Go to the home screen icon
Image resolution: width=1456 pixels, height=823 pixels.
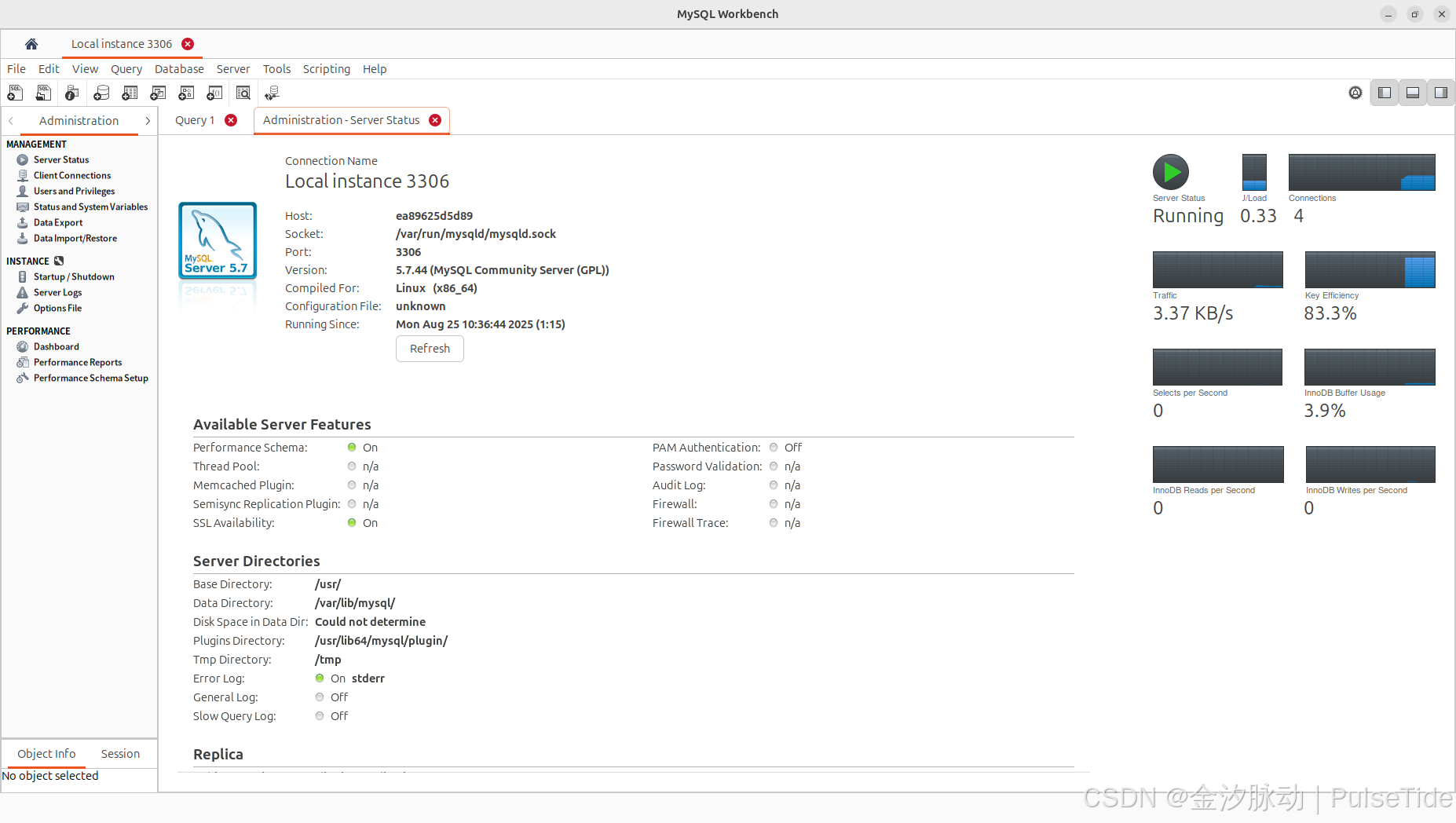31,44
